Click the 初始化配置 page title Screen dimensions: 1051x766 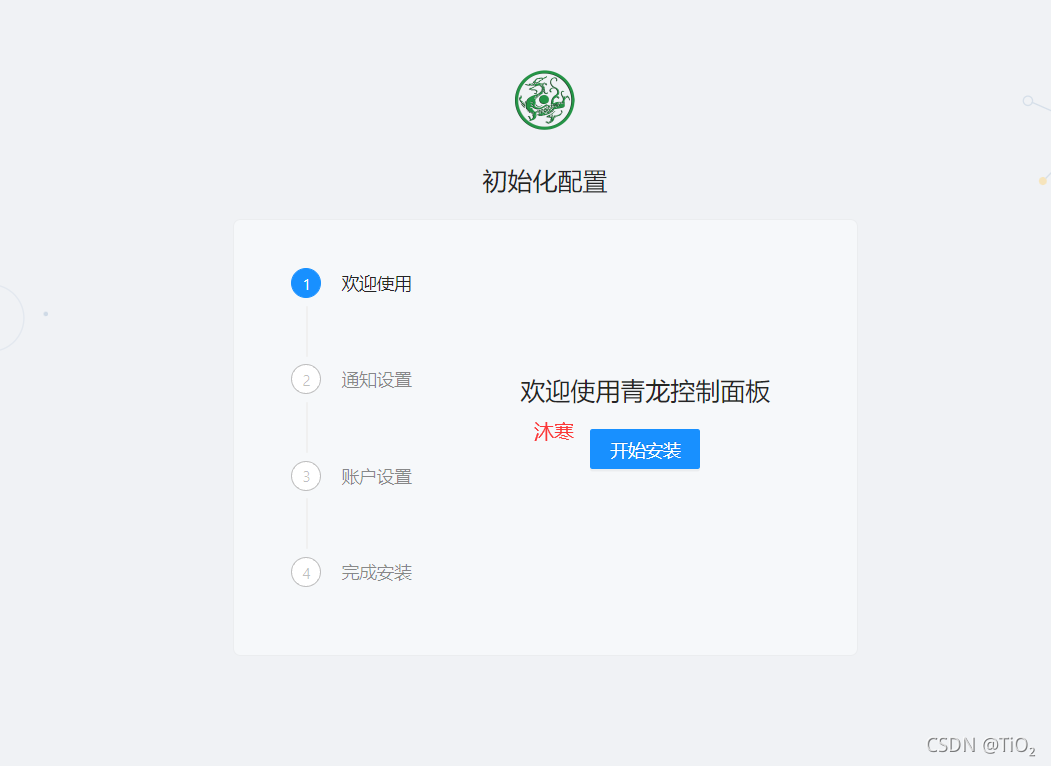pos(544,182)
